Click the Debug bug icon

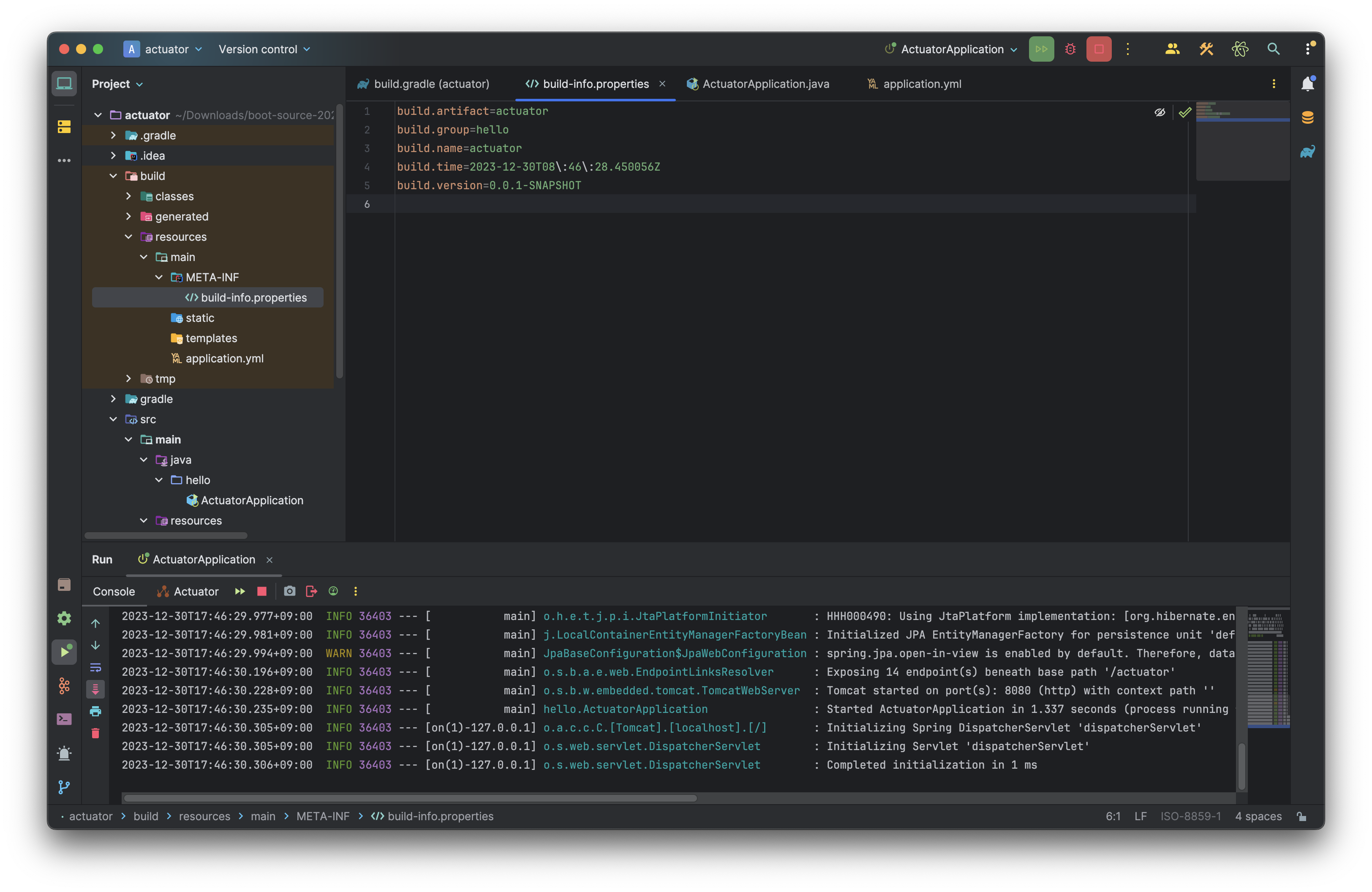click(x=1070, y=49)
